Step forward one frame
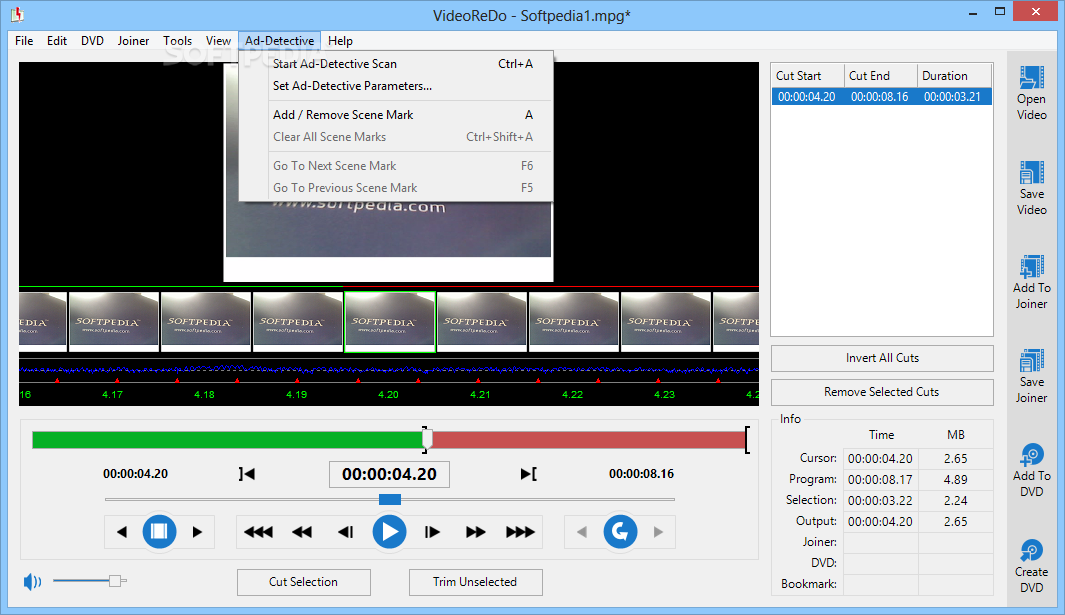 click(x=432, y=532)
